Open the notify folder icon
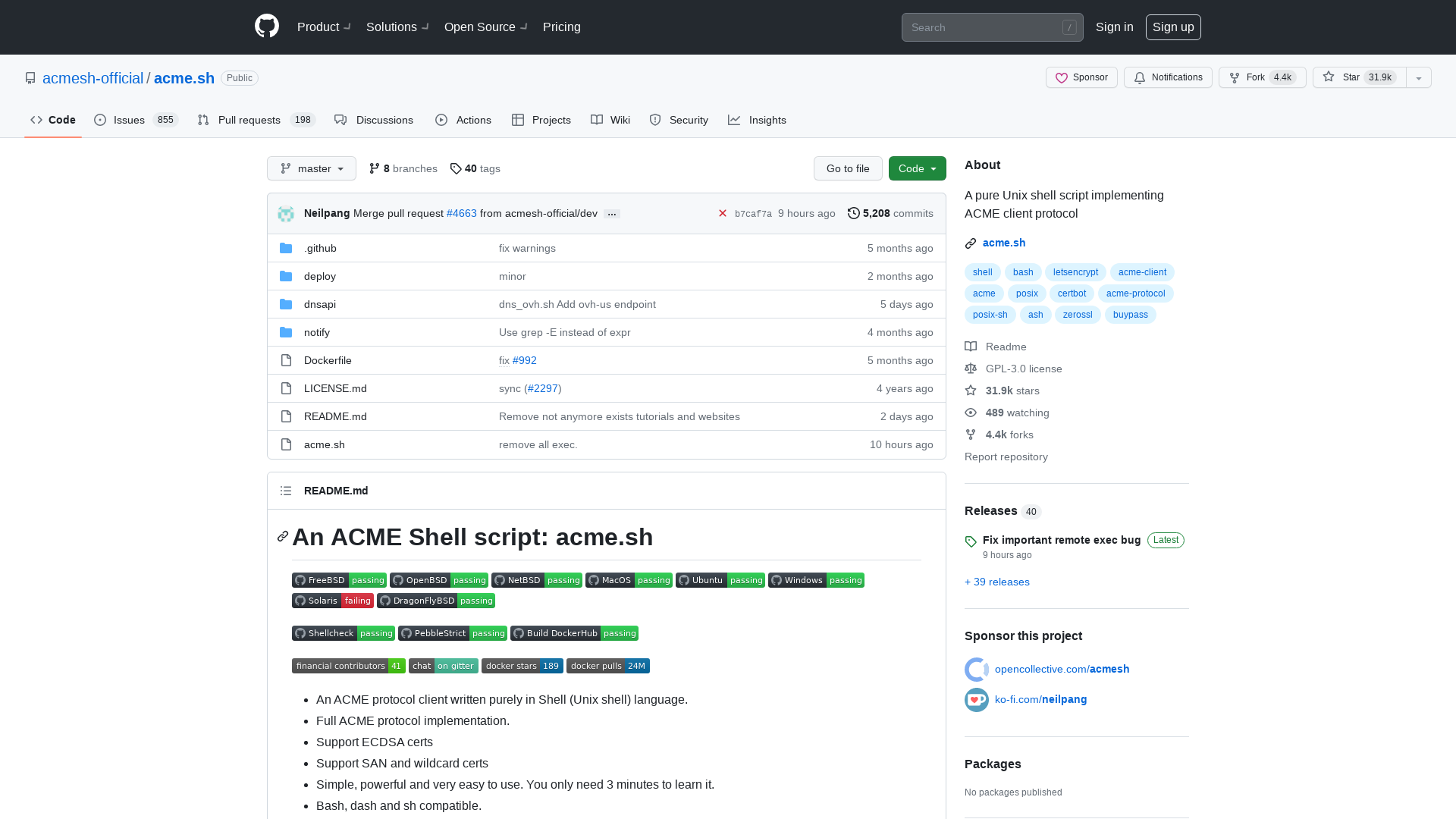 [x=286, y=332]
